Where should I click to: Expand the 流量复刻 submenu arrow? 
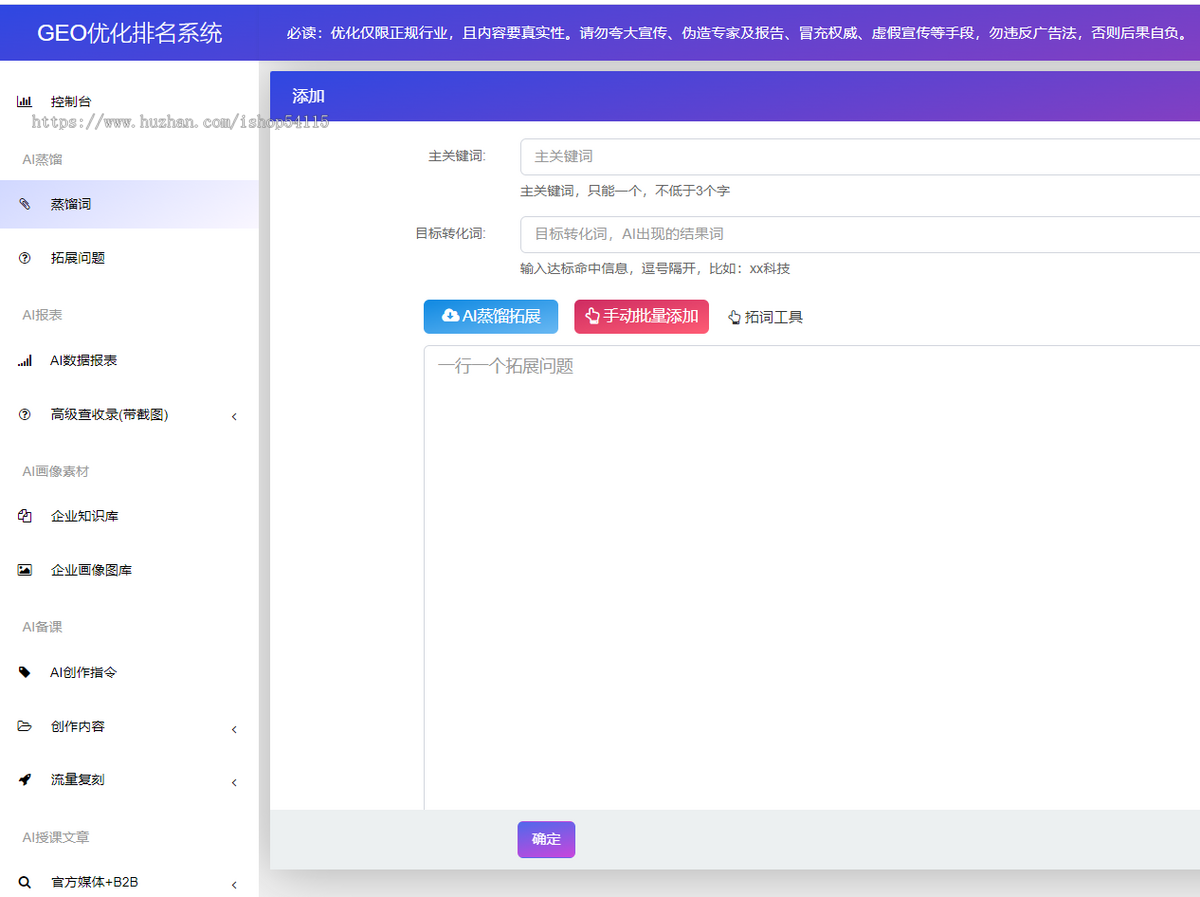pos(234,782)
